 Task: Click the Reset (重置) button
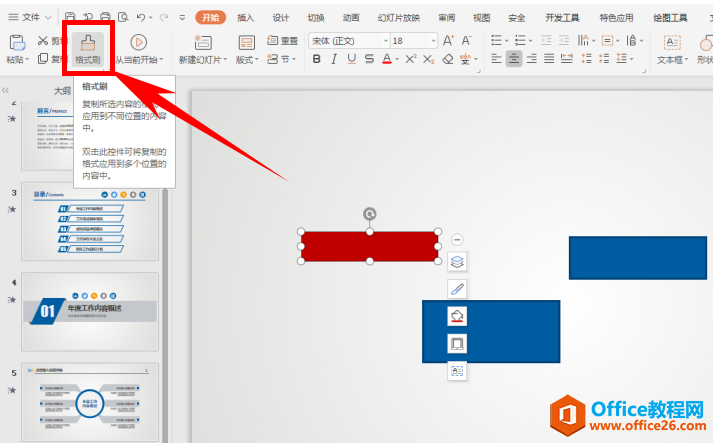coord(282,40)
